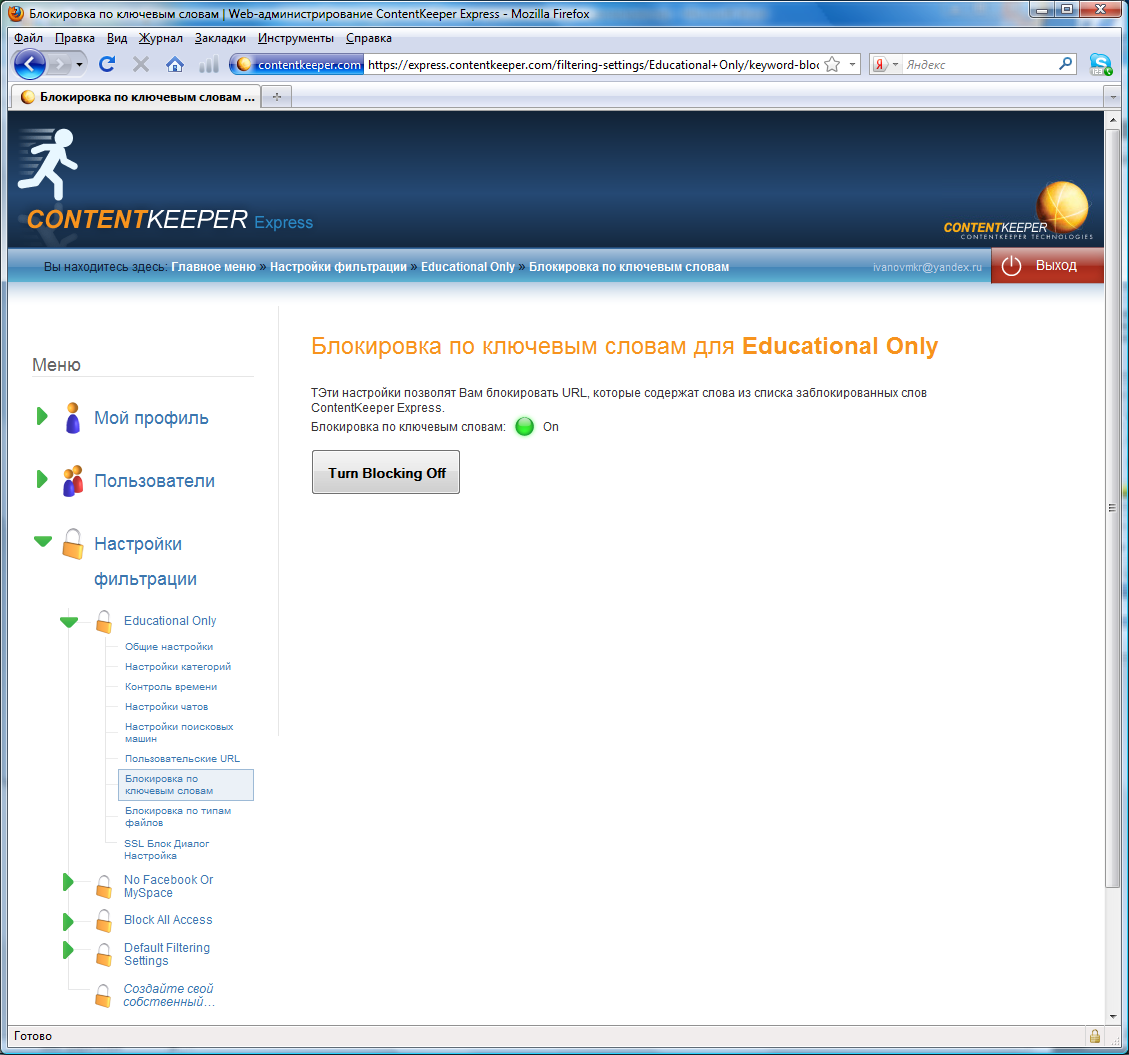This screenshot has width=1129, height=1055.
Task: Open the Файл menu
Action: point(28,38)
